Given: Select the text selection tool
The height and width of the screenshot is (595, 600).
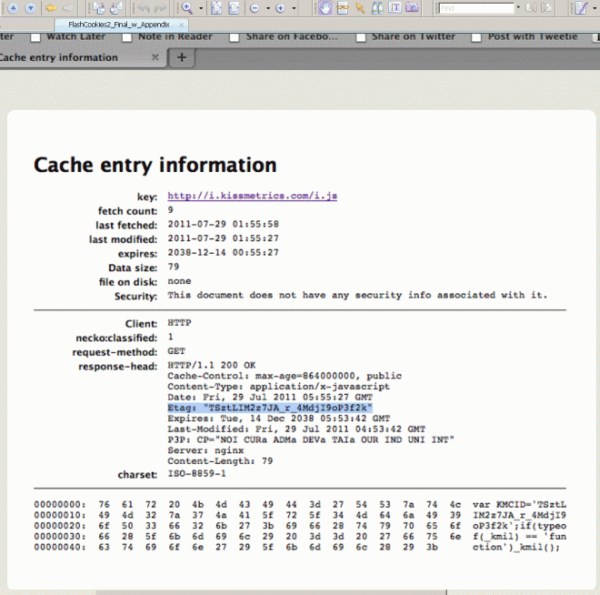Looking at the screenshot, I should (395, 8).
